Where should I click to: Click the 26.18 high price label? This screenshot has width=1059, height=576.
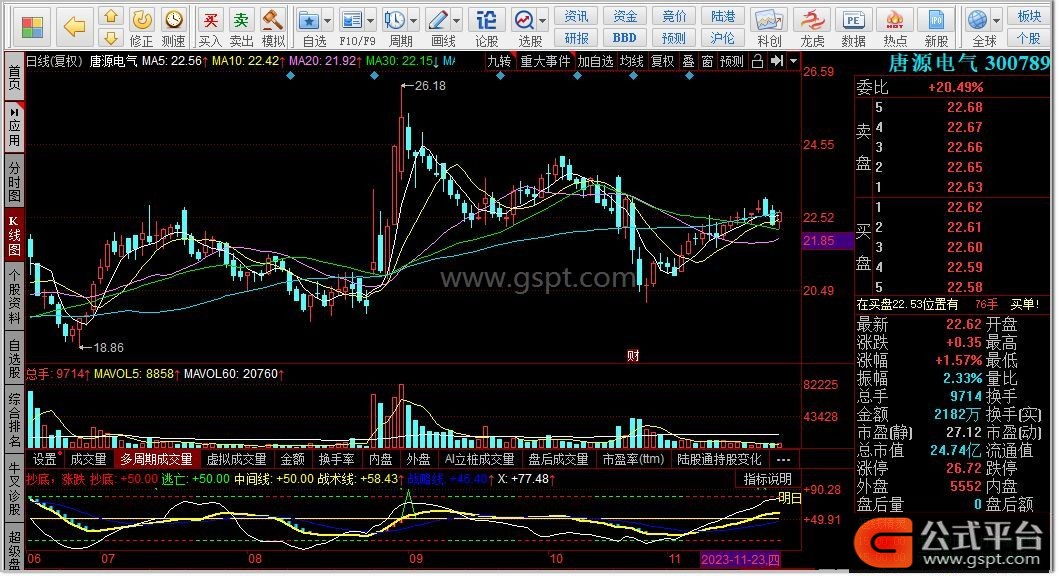coord(430,86)
